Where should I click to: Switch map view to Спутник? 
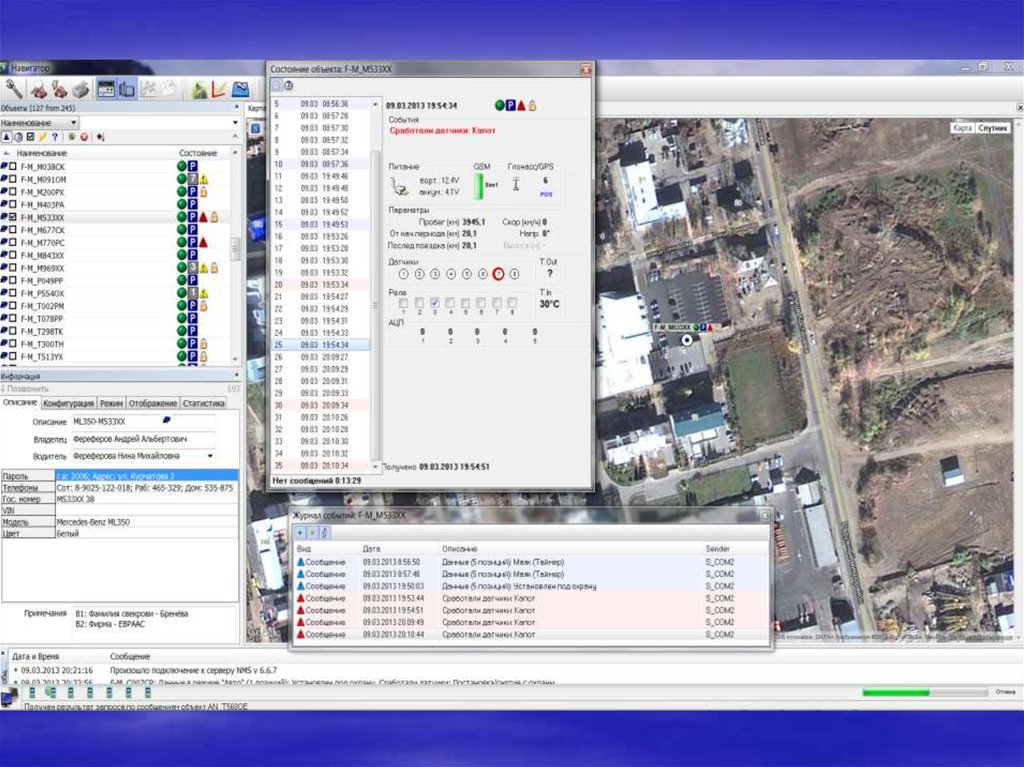pos(992,128)
